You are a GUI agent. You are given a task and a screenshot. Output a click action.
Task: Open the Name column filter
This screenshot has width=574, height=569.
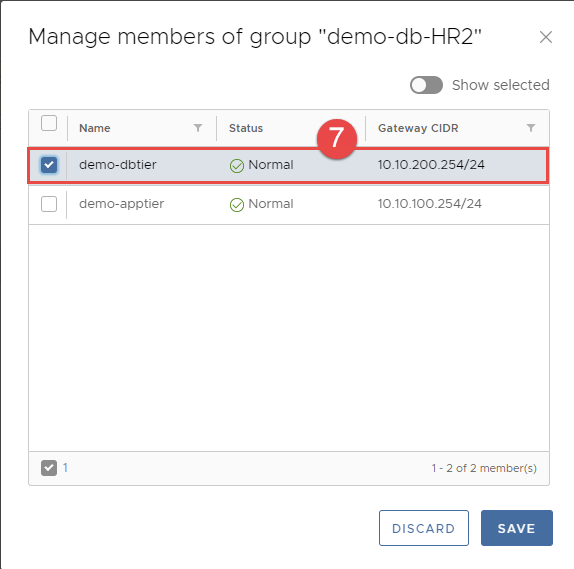[x=198, y=128]
